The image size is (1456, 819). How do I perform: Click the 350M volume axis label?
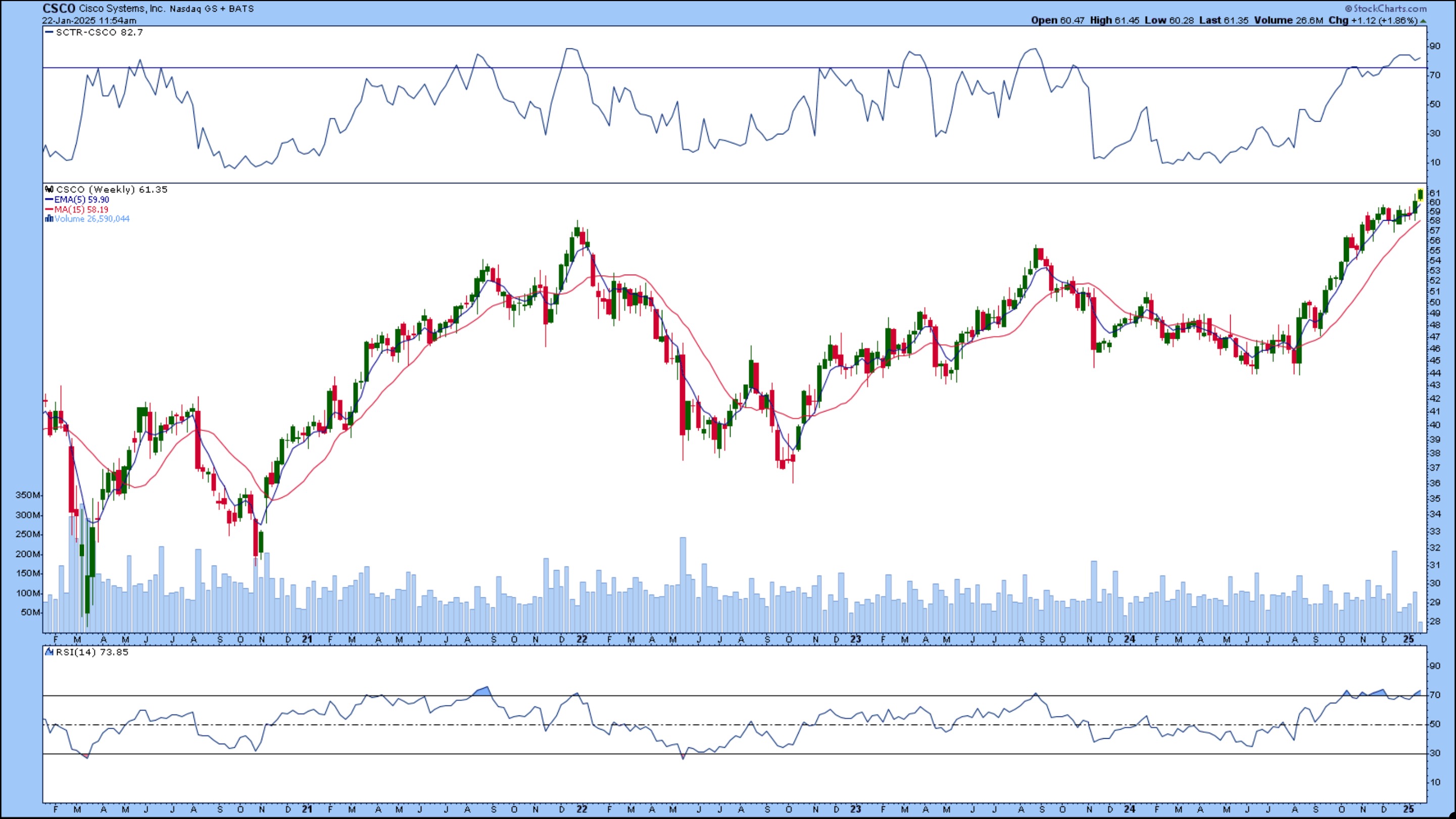28,495
